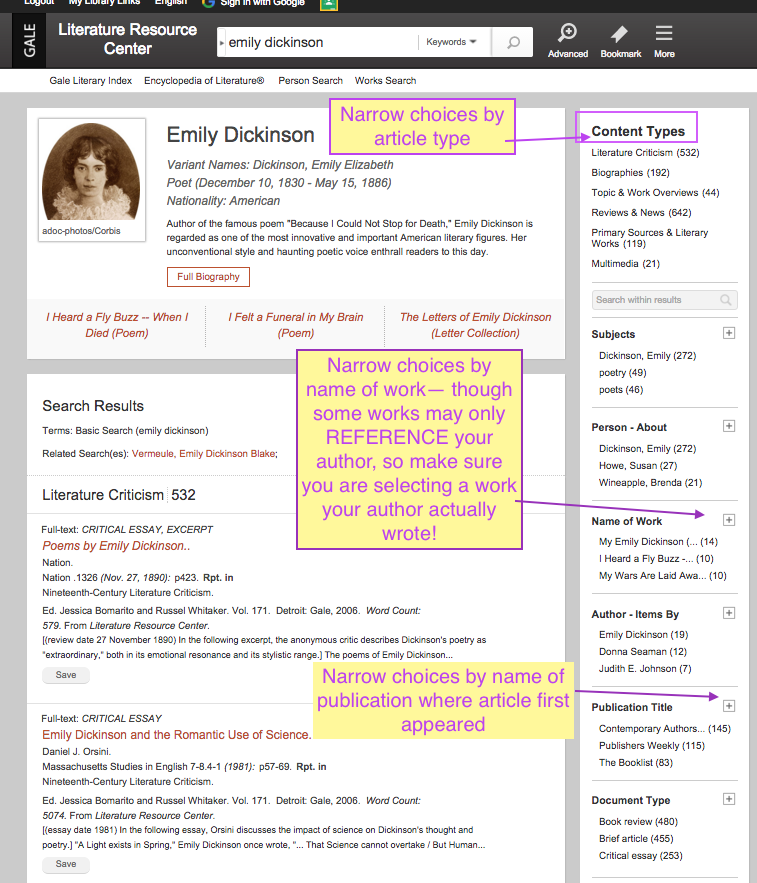Select work I Heard a Fly Buzz (10)
This screenshot has height=883, width=757.
tap(656, 558)
